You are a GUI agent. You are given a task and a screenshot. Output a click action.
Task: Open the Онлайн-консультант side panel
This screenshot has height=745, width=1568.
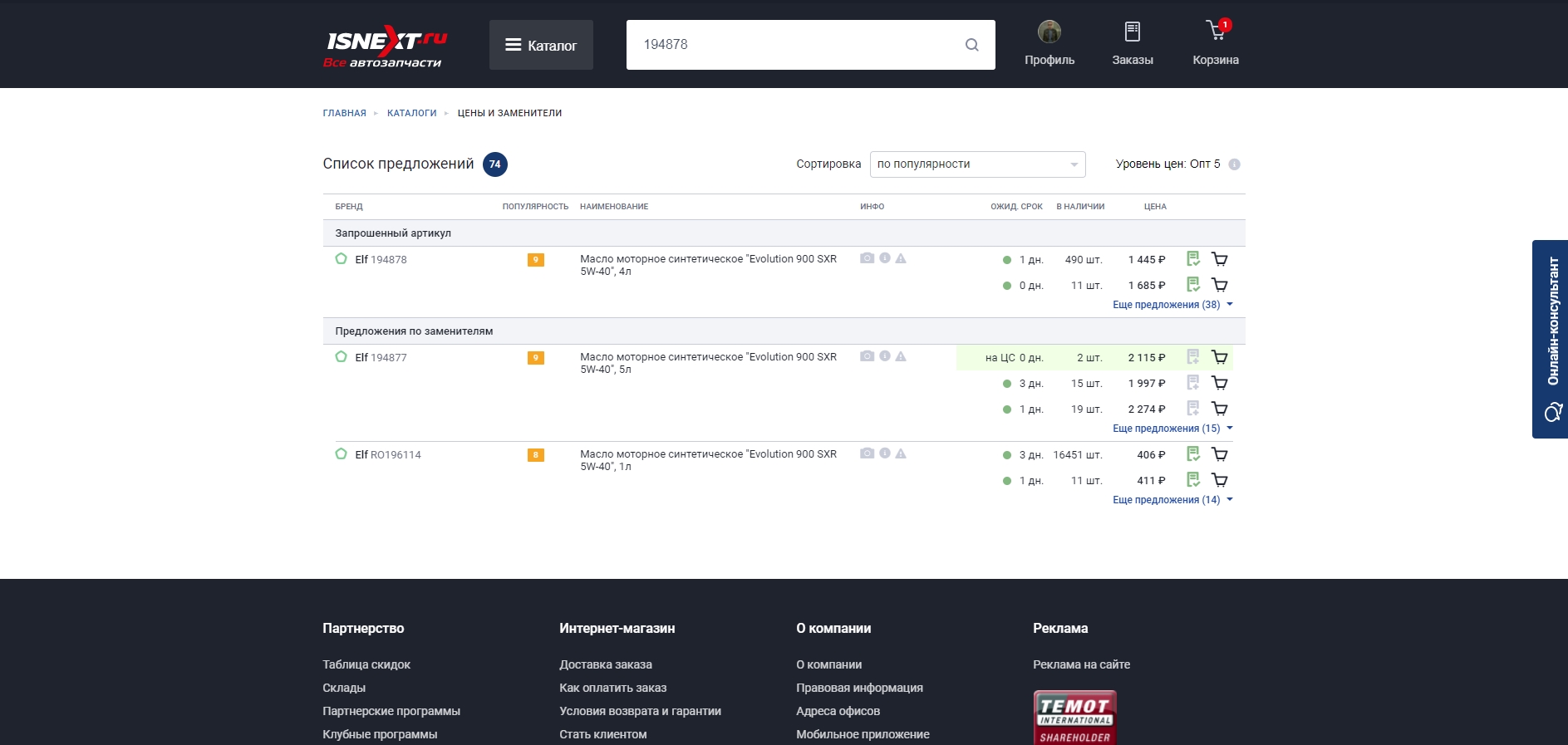[1550, 339]
